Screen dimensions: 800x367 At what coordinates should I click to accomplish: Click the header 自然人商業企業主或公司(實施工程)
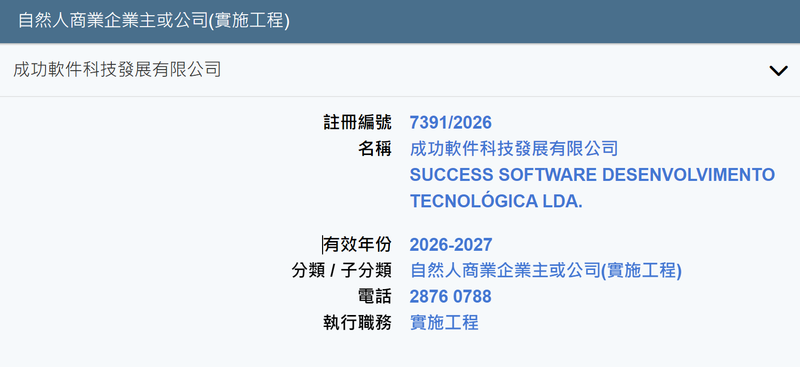pyautogui.click(x=154, y=21)
